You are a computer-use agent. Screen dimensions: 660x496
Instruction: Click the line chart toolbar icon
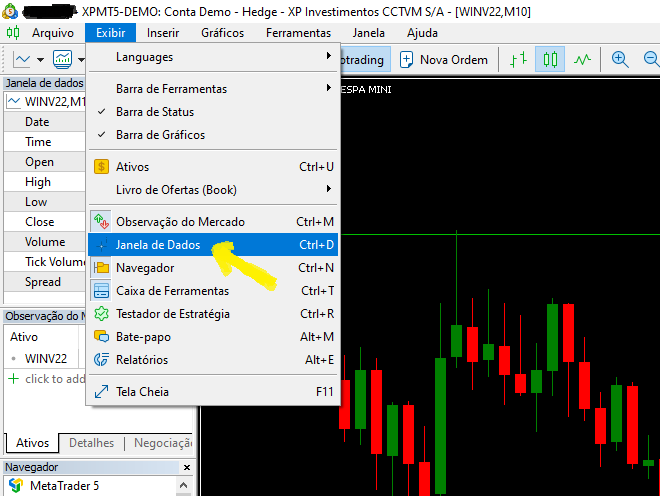pos(21,59)
